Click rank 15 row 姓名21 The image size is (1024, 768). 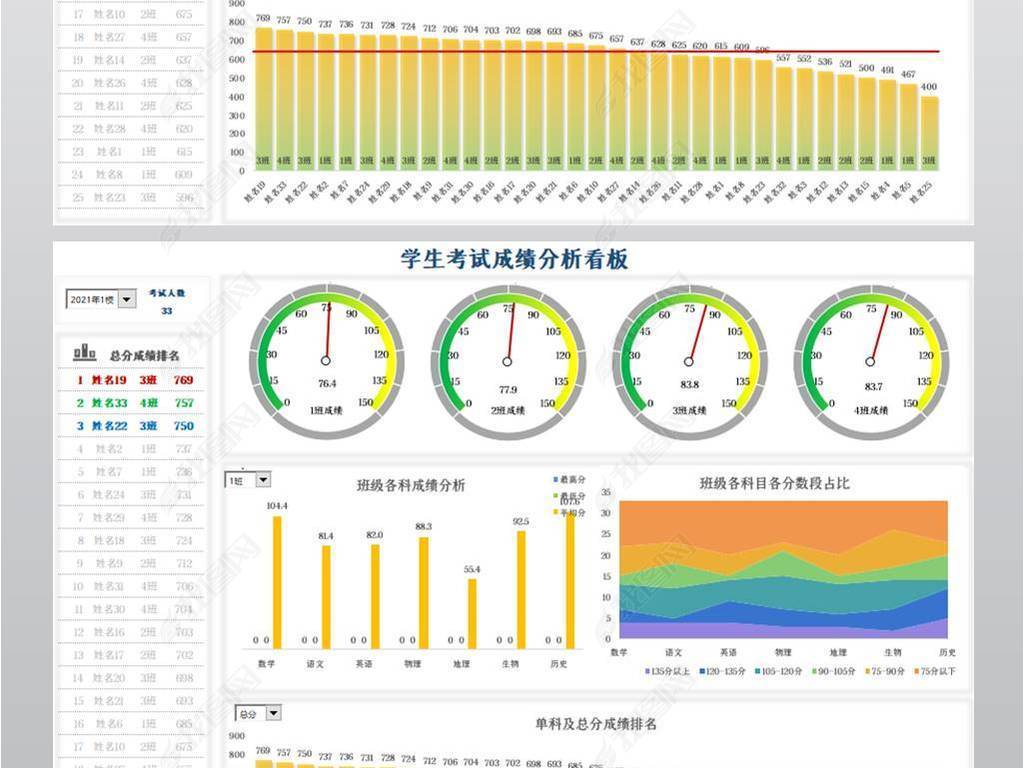pos(131,700)
